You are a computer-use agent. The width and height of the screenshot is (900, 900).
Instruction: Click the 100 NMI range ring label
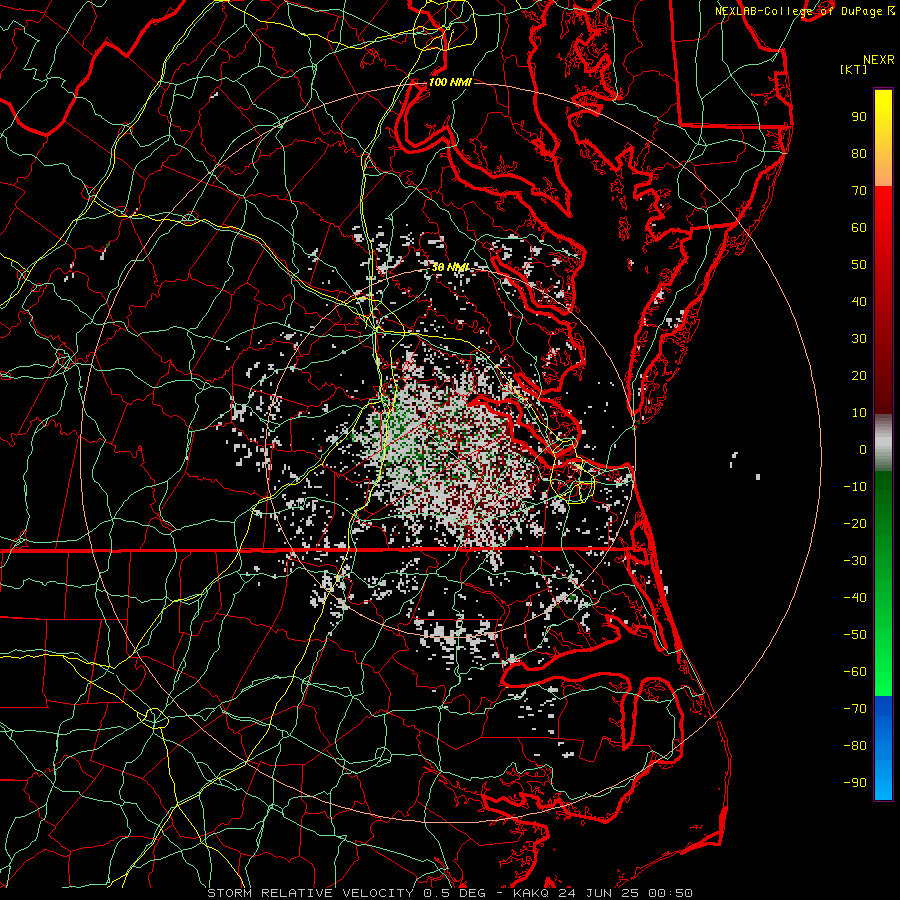coord(449,83)
